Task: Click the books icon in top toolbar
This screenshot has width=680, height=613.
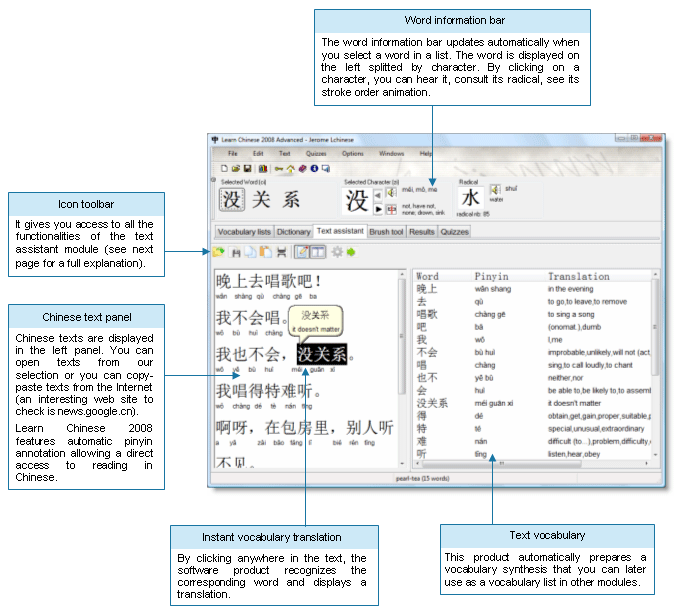Action: tap(263, 168)
